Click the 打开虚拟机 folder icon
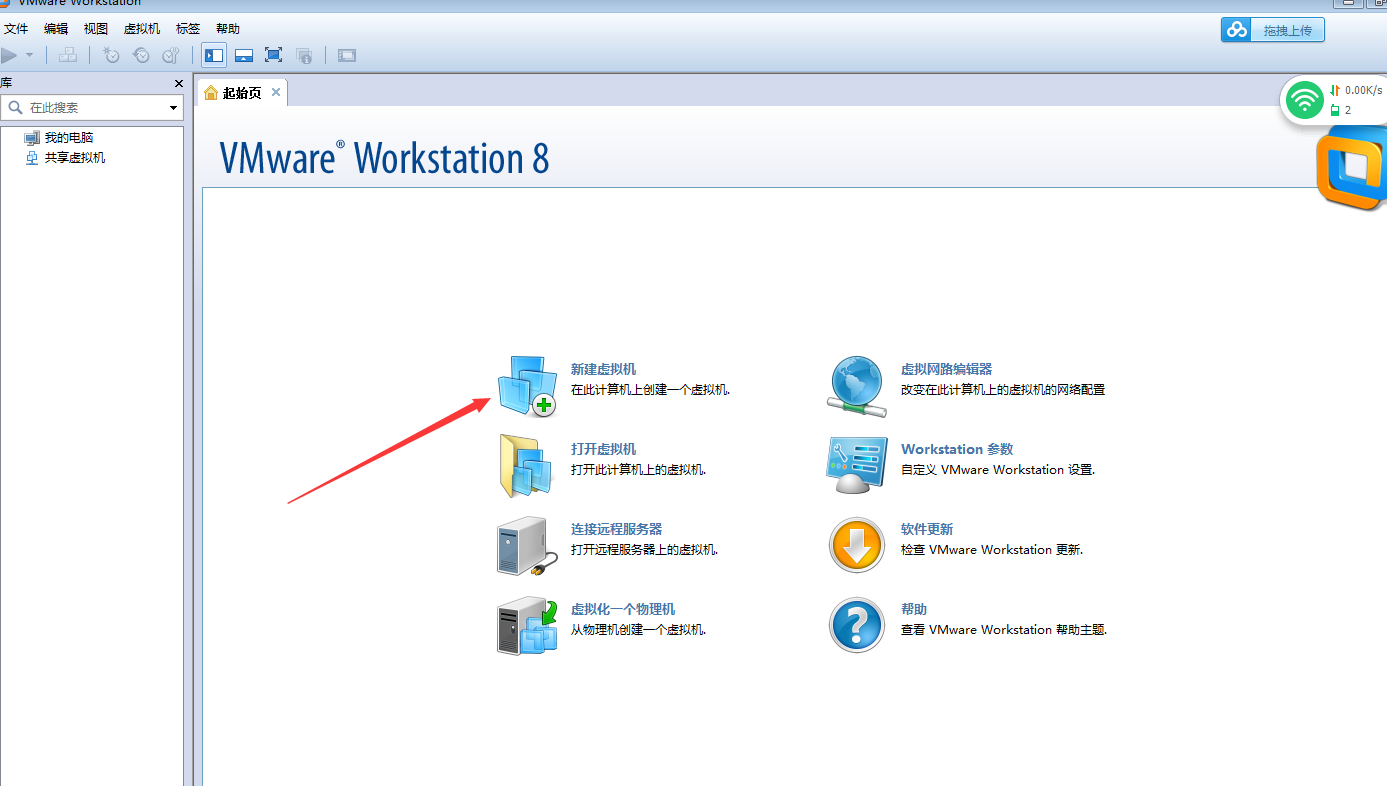This screenshot has height=786, width=1387. click(526, 466)
